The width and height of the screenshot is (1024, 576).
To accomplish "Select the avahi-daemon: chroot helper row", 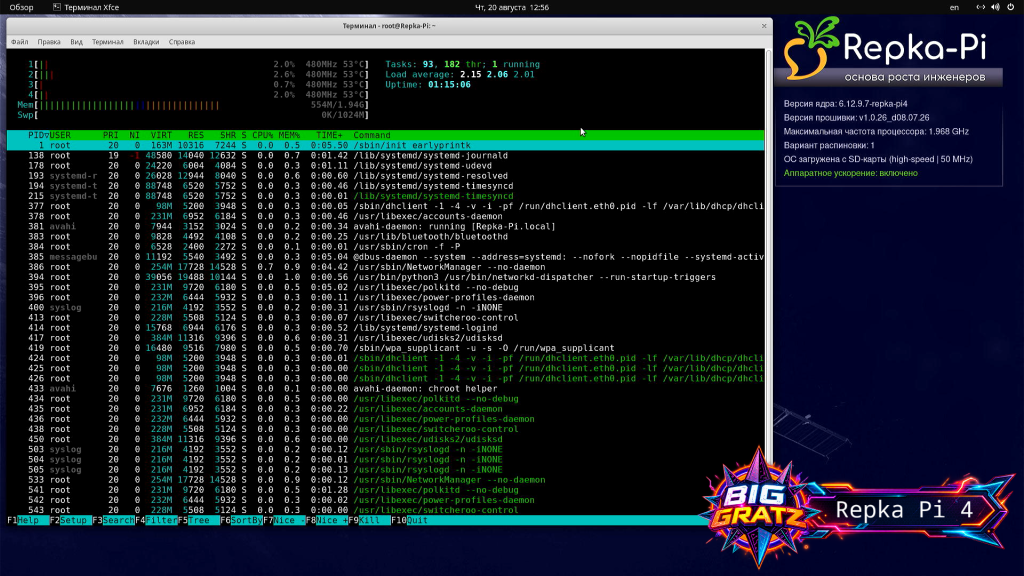I will (385, 389).
